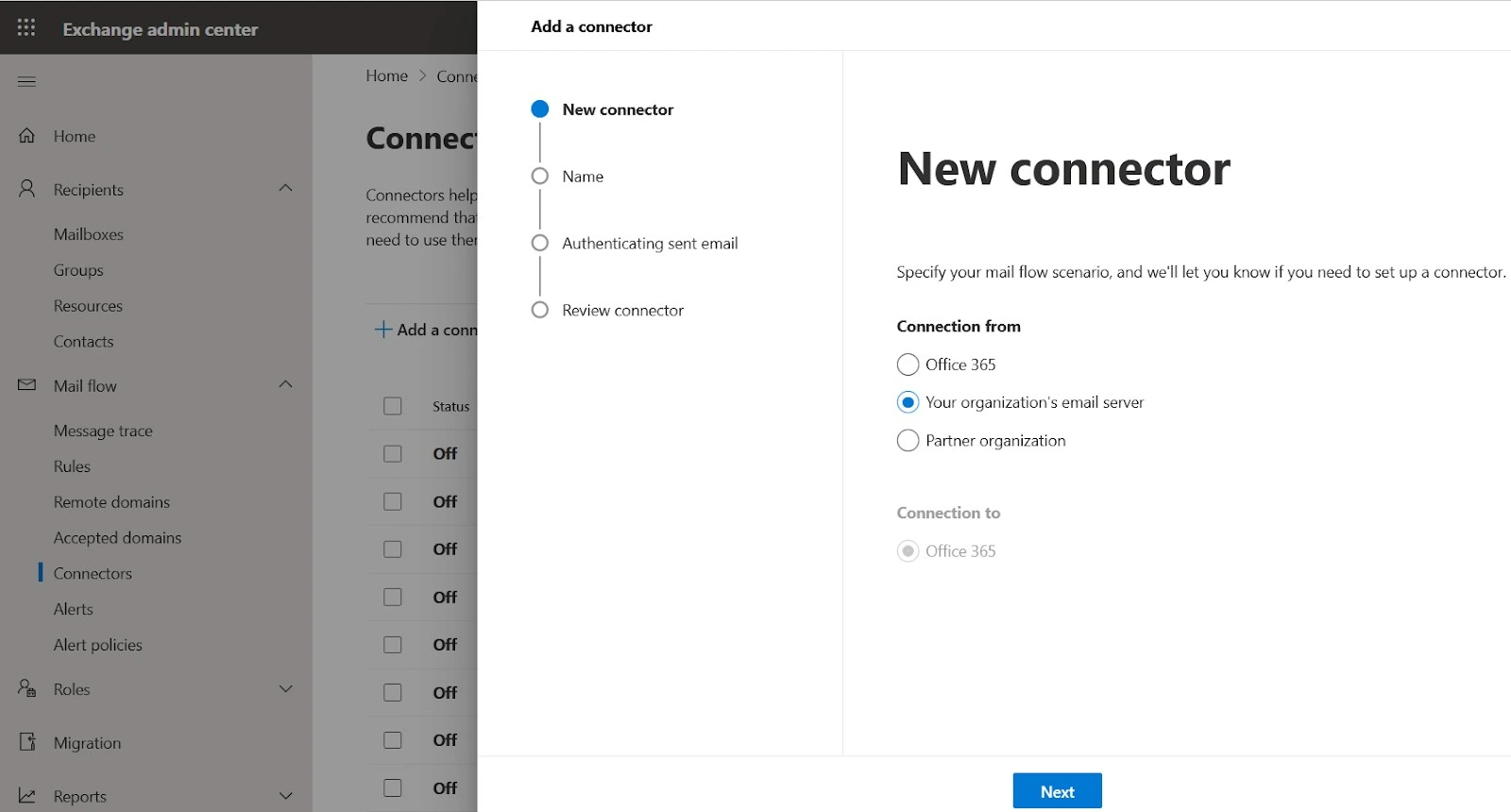
Task: Click the Recipients person icon
Action: pyautogui.click(x=26, y=189)
